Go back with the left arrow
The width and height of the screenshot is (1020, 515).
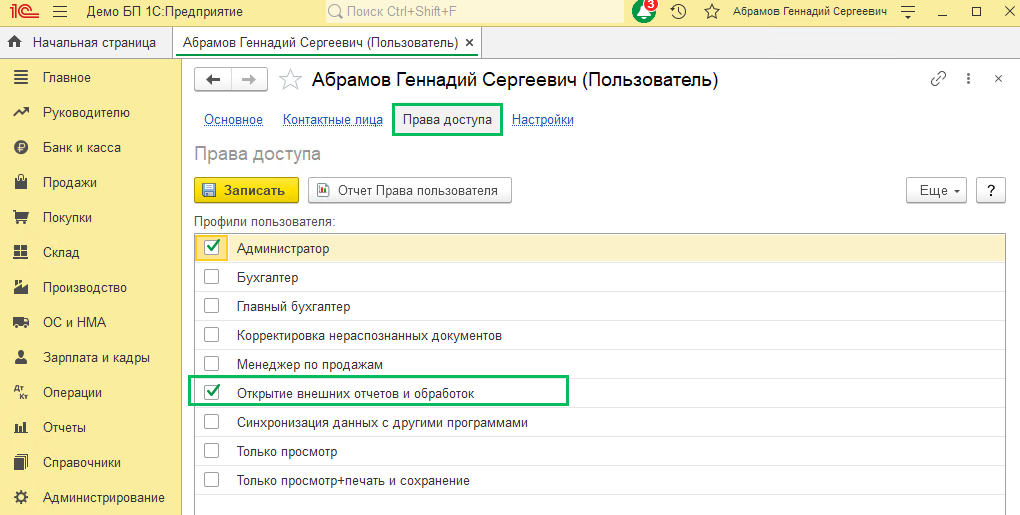pos(213,80)
